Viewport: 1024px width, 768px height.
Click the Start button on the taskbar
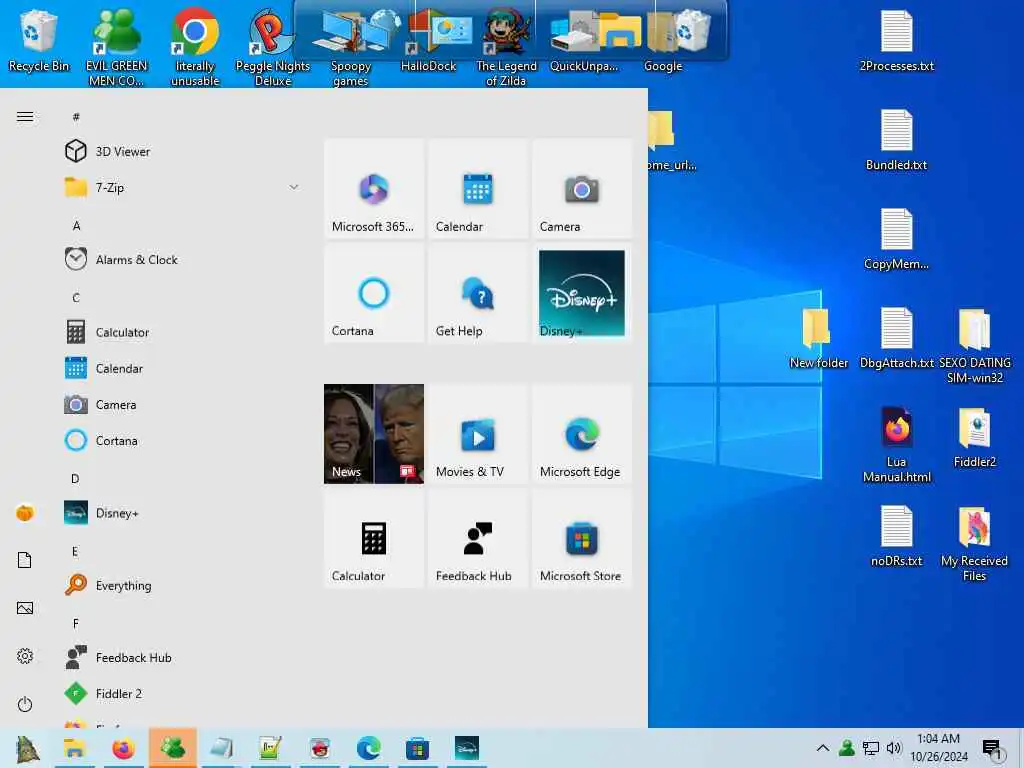27,748
